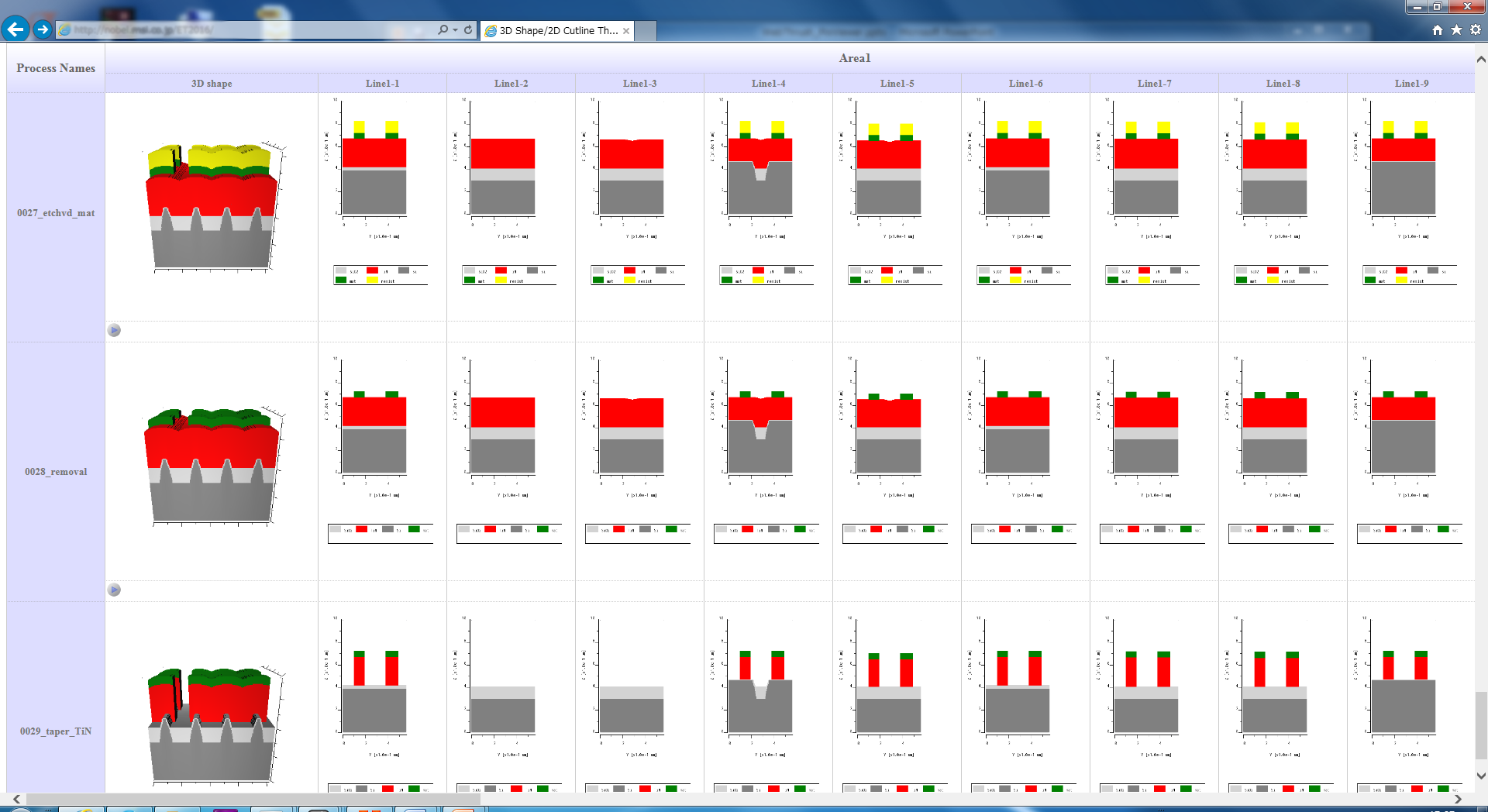Click the legend under Line1-6 plot of 0028_removal
1488x812 pixels.
tap(1024, 533)
